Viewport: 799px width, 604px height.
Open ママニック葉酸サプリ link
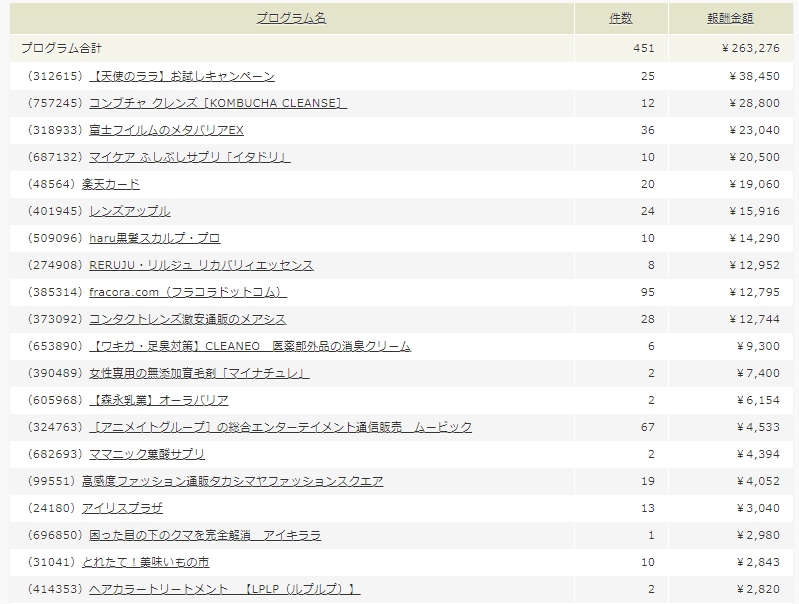(147, 455)
